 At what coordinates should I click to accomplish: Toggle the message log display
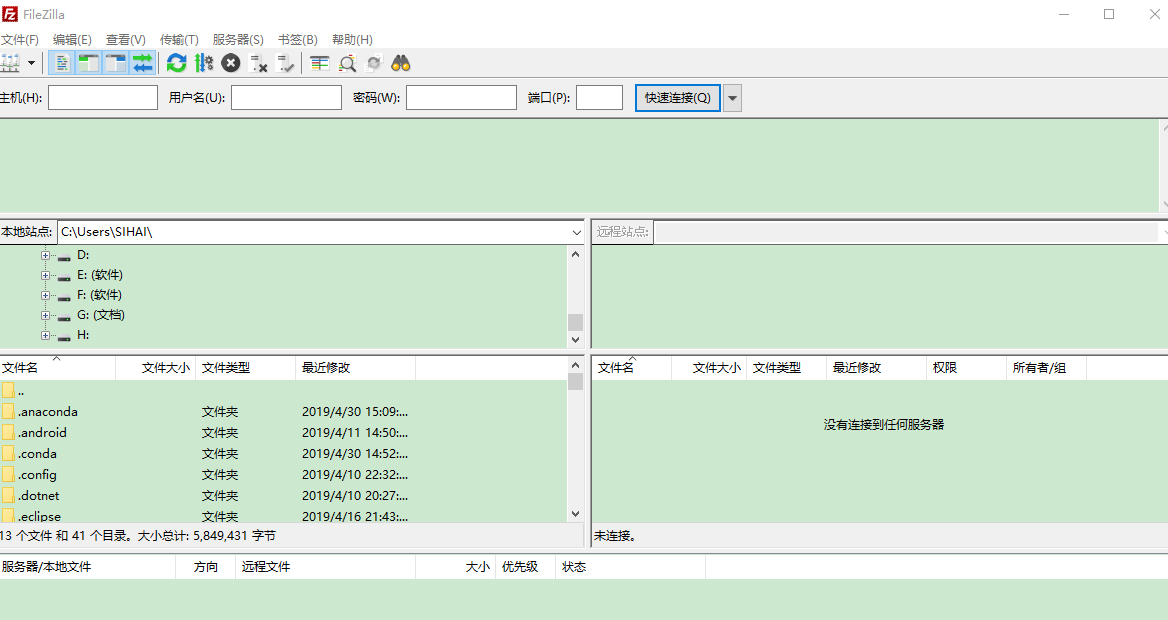[62, 63]
